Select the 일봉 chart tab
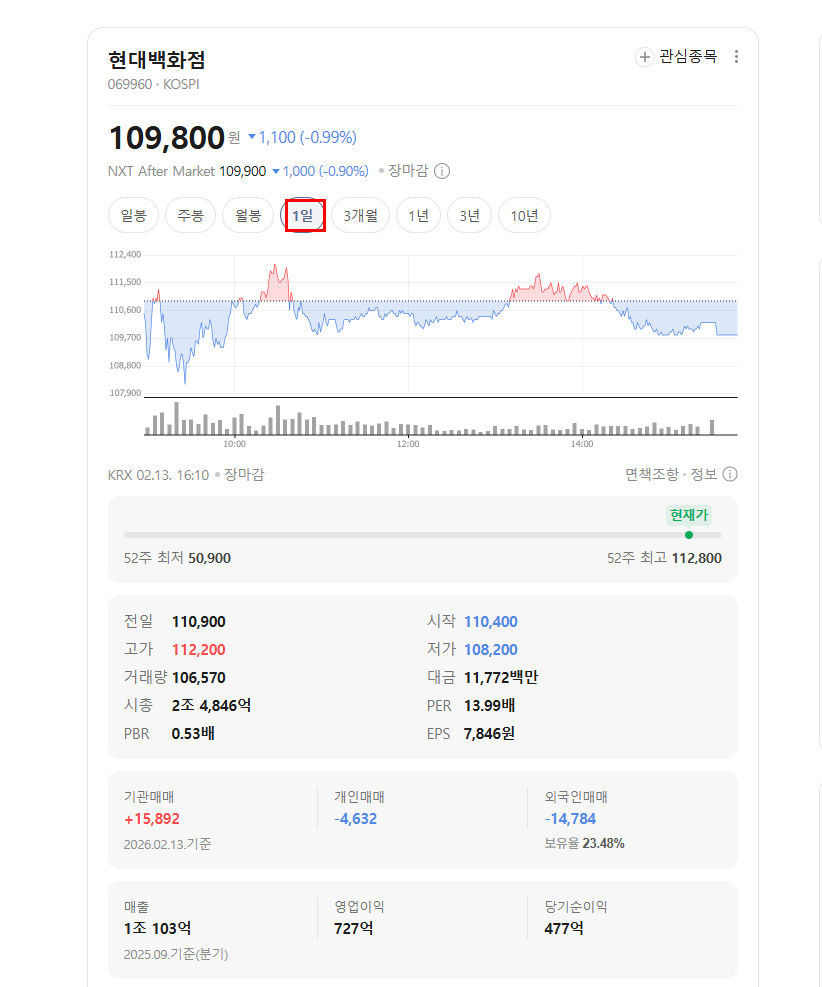 point(133,215)
